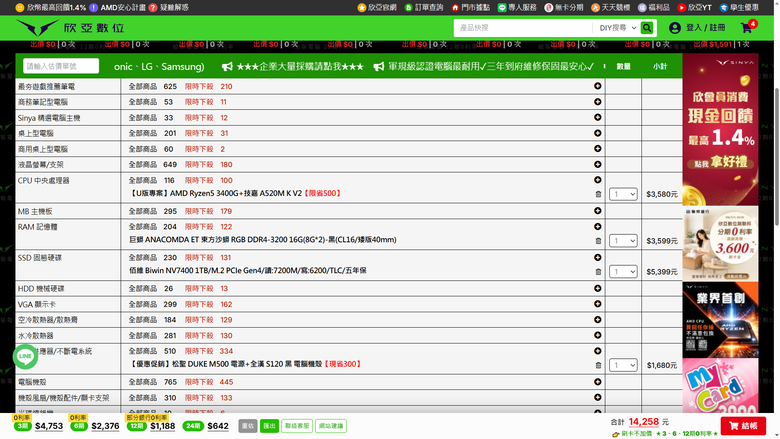
Task: Click 全部商品 link in MB 主機板 row
Action: pos(143,211)
